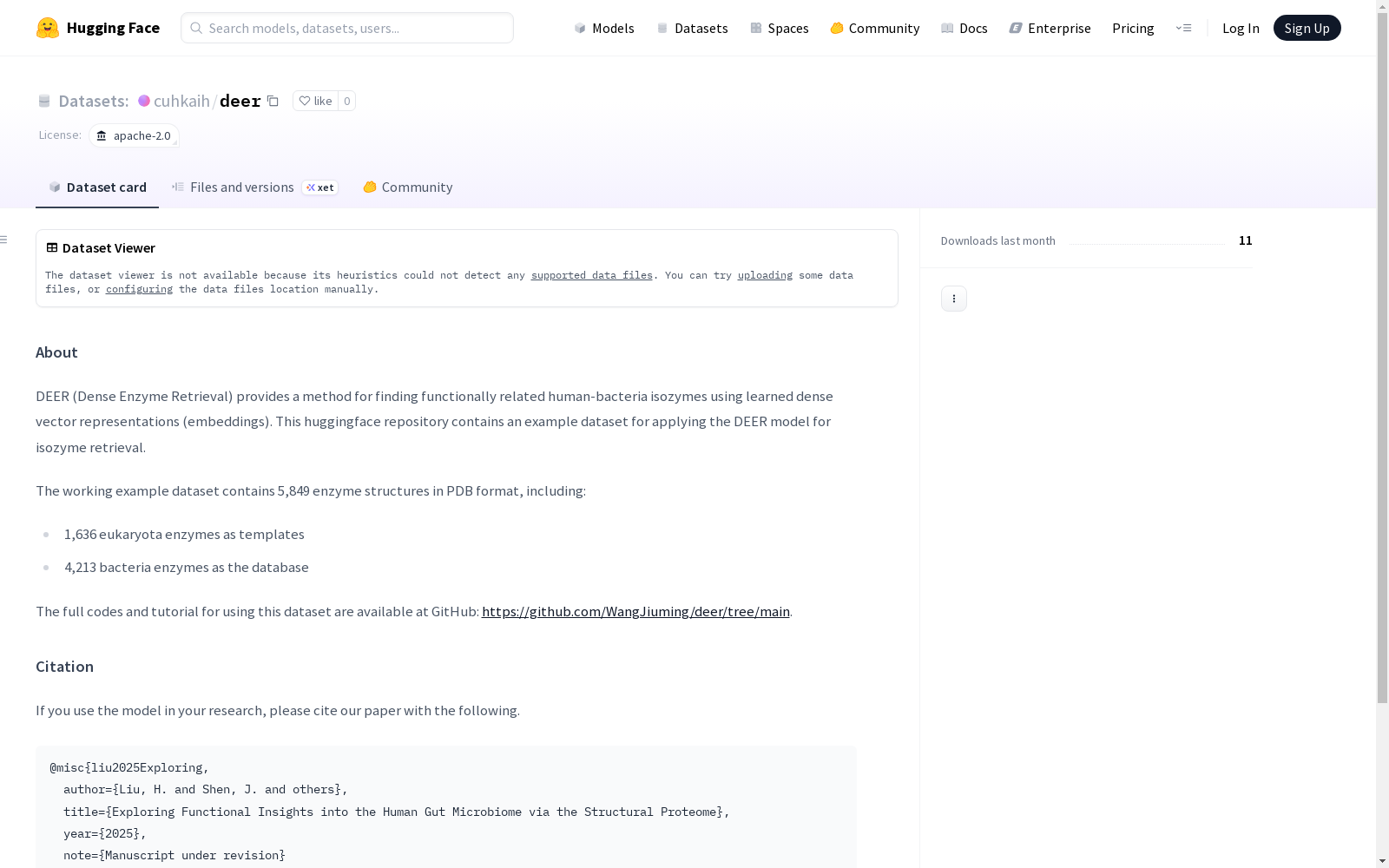This screenshot has height=868, width=1389.
Task: Click the Datasets breadcrumb database icon
Action: click(44, 101)
